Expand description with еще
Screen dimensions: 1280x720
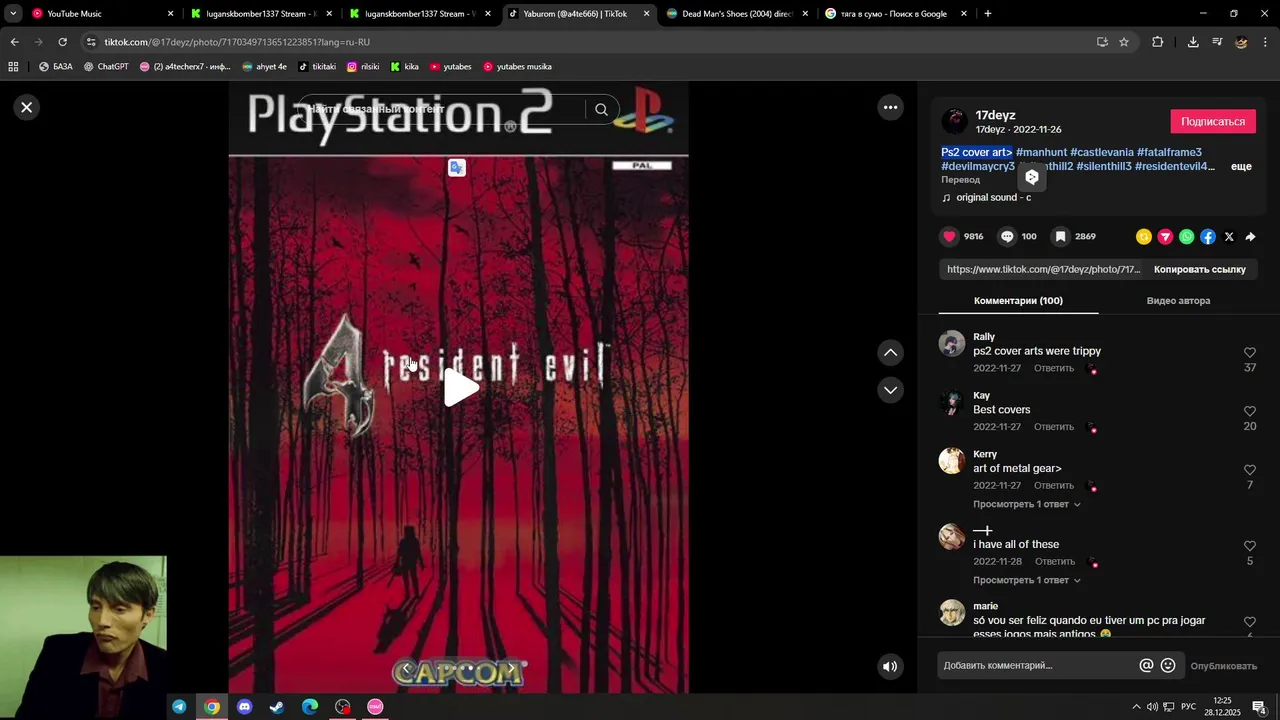point(1241,166)
